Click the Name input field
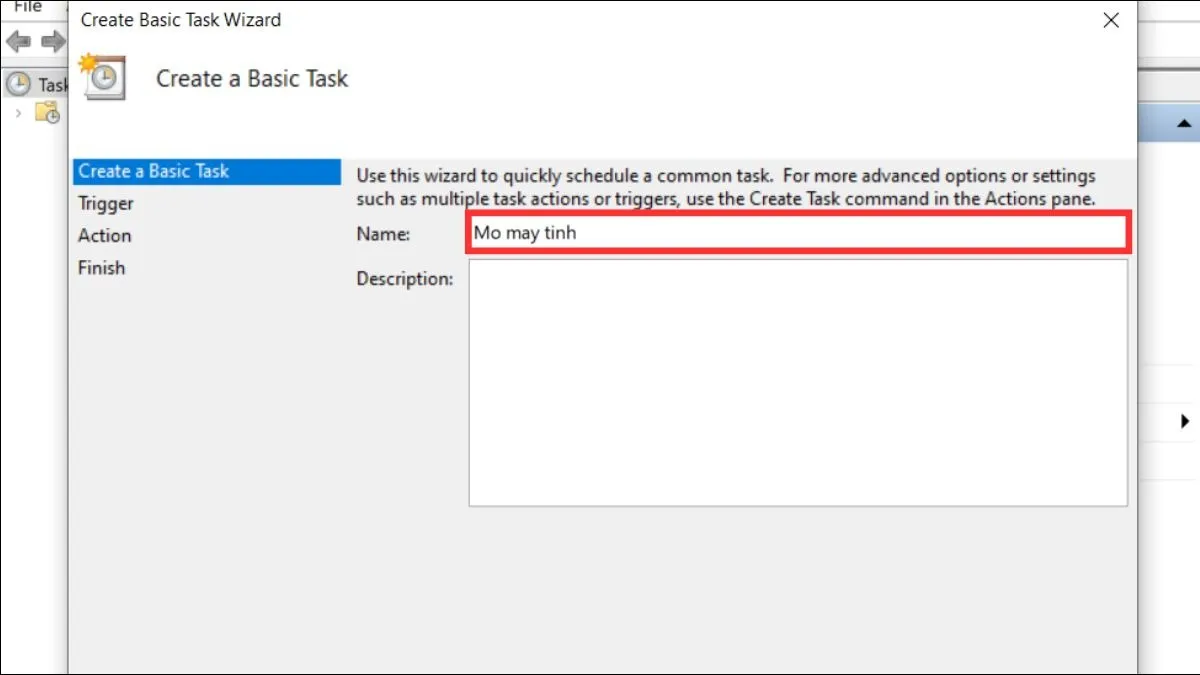The height and width of the screenshot is (675, 1200). [x=795, y=232]
